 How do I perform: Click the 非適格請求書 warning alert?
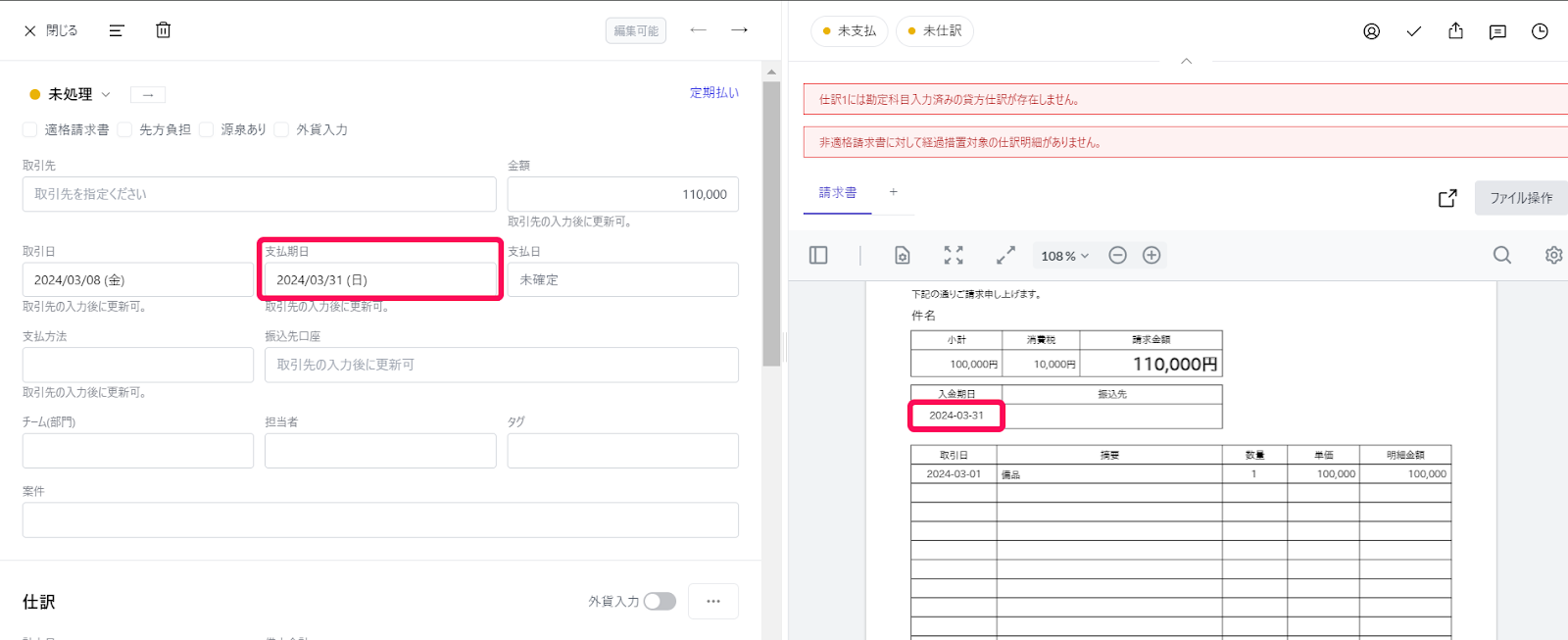pyautogui.click(x=1186, y=142)
